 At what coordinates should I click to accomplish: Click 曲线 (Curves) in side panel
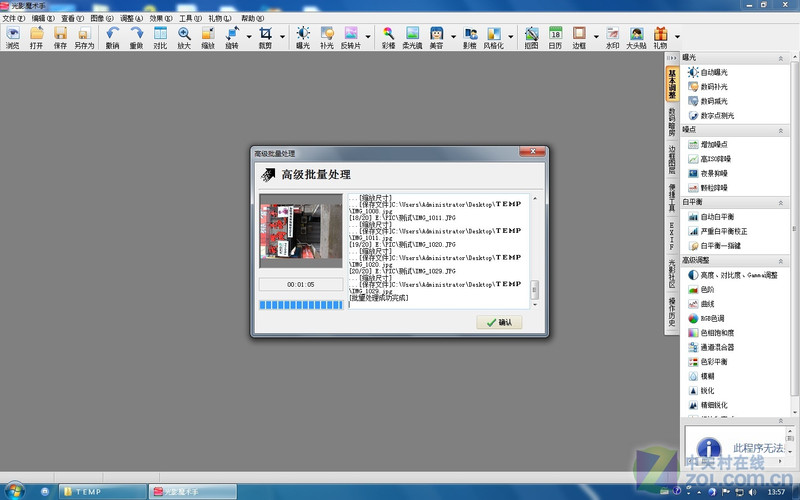coord(702,304)
